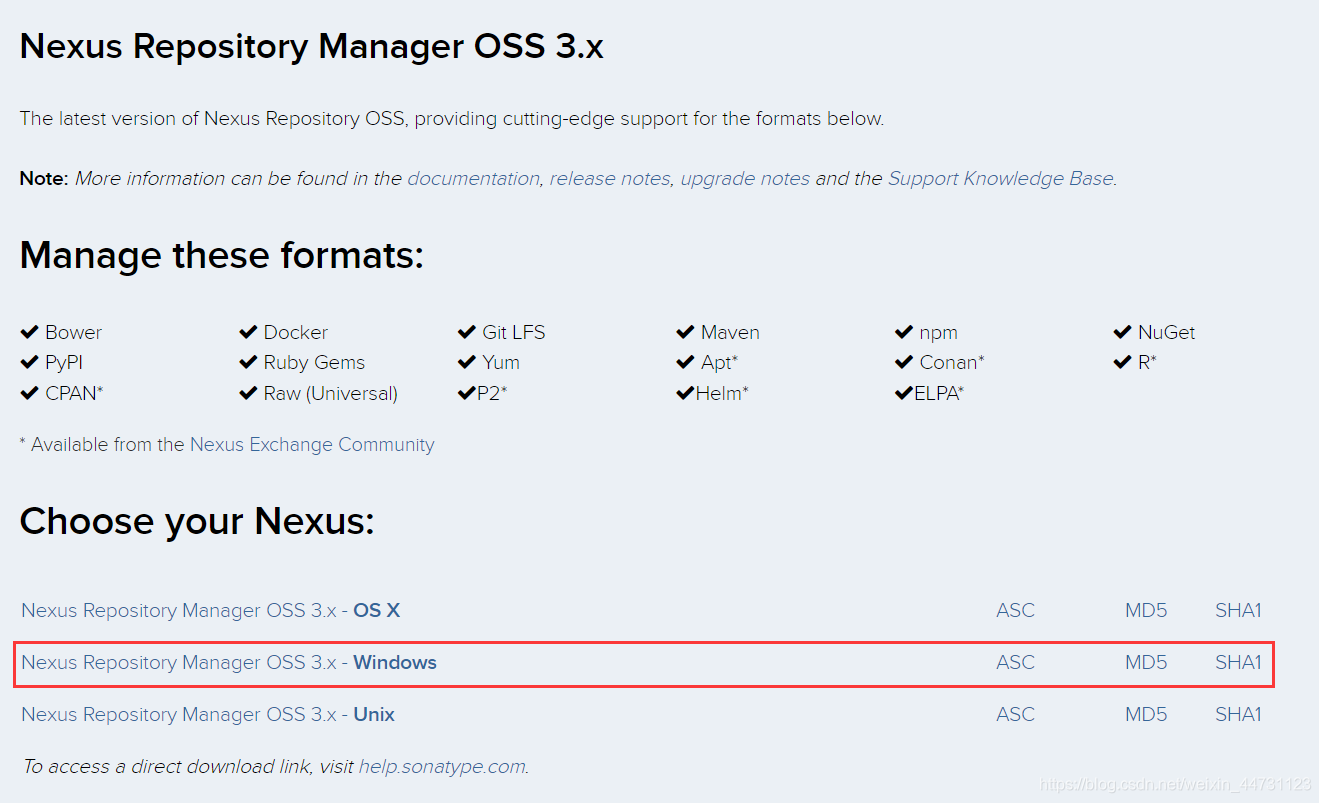
Task: Select the Ruby Gems format text
Action: (314, 362)
